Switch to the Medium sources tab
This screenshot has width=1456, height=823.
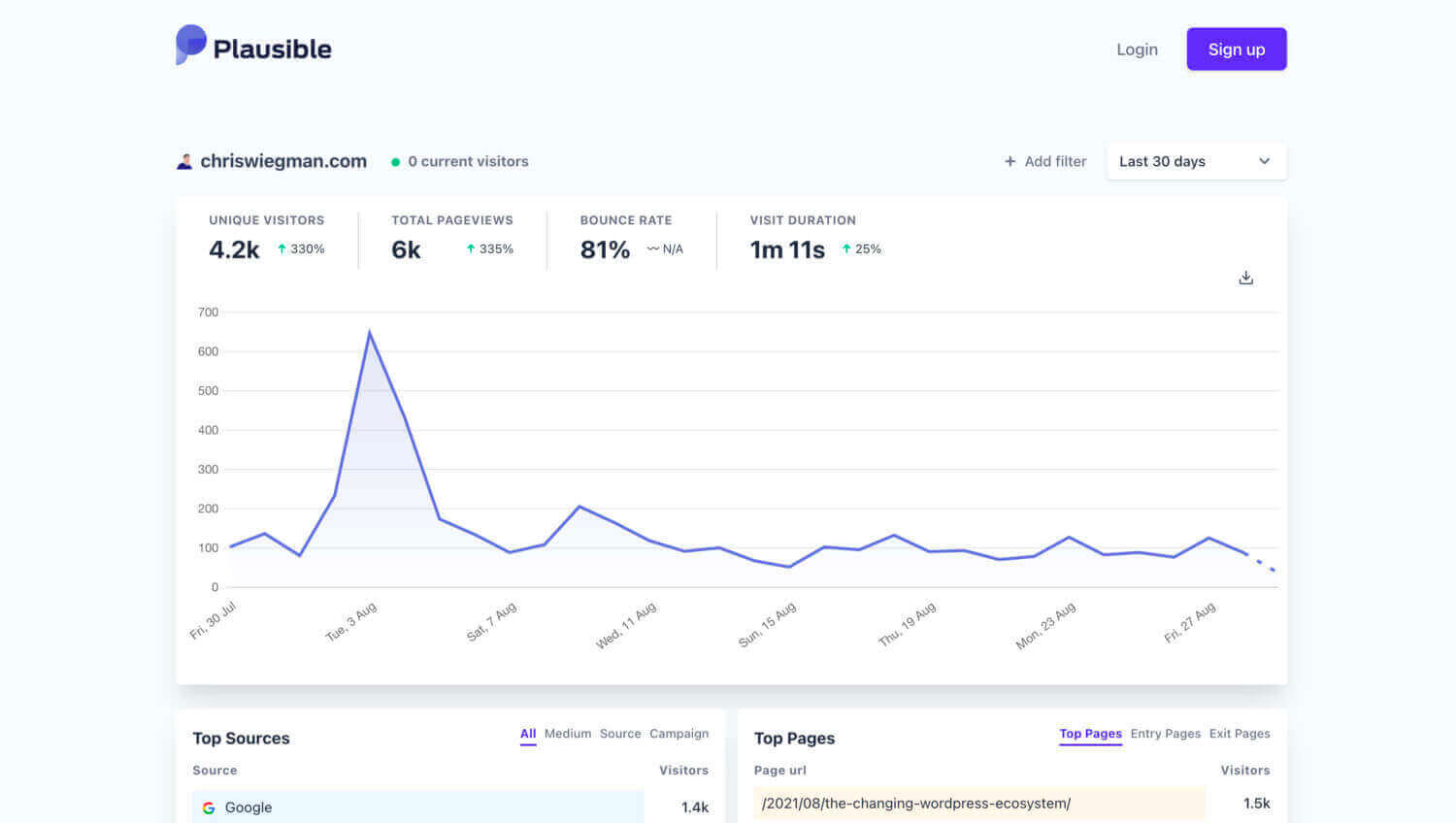567,734
